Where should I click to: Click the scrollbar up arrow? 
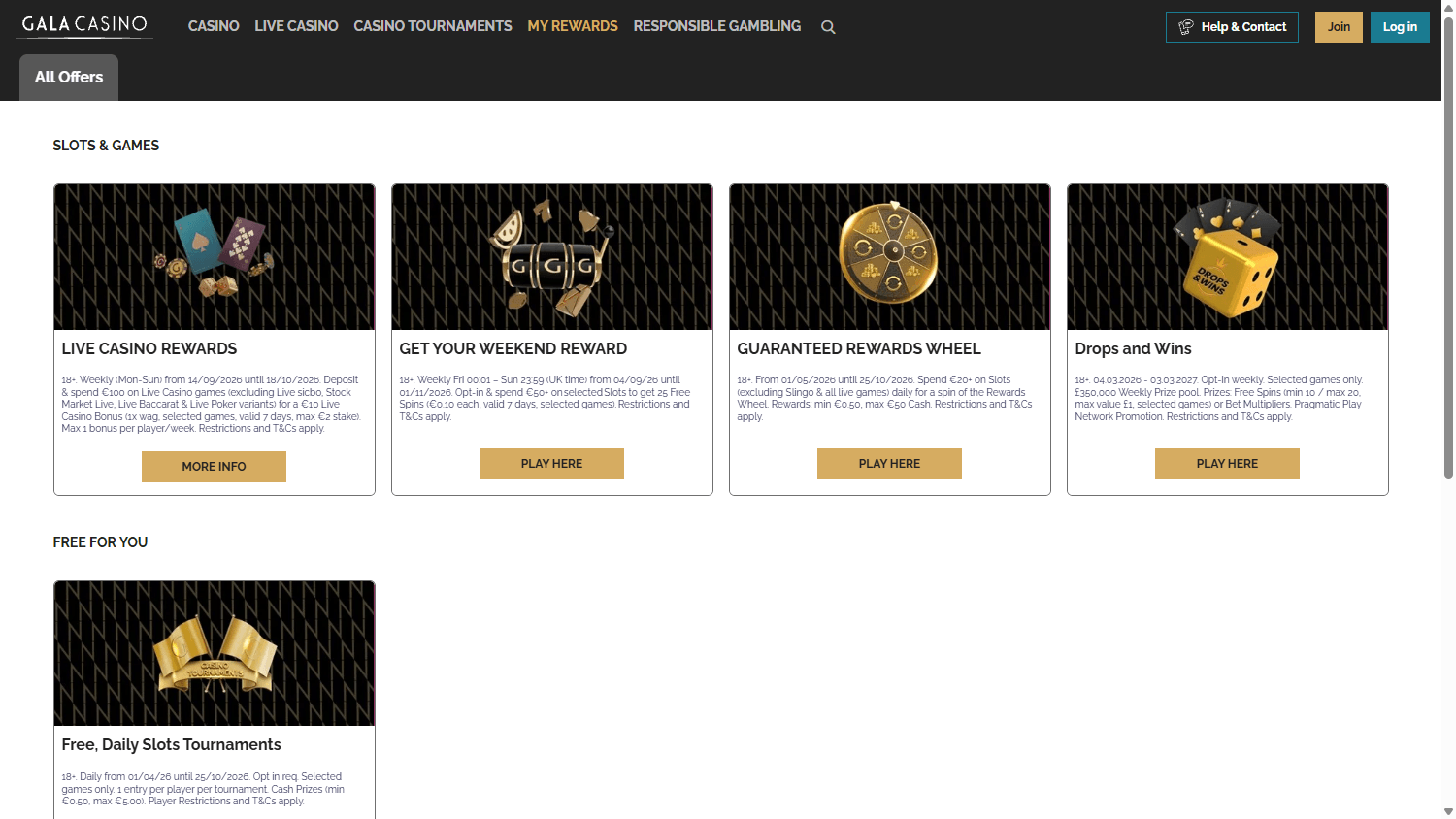1448,7
